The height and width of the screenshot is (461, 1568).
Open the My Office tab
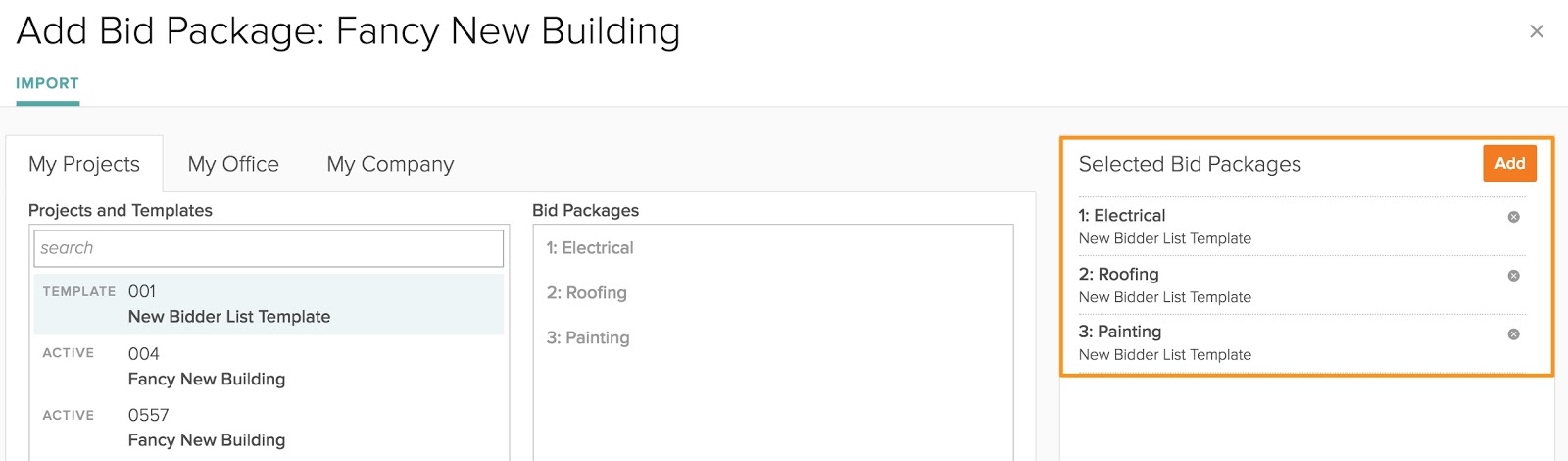point(233,165)
